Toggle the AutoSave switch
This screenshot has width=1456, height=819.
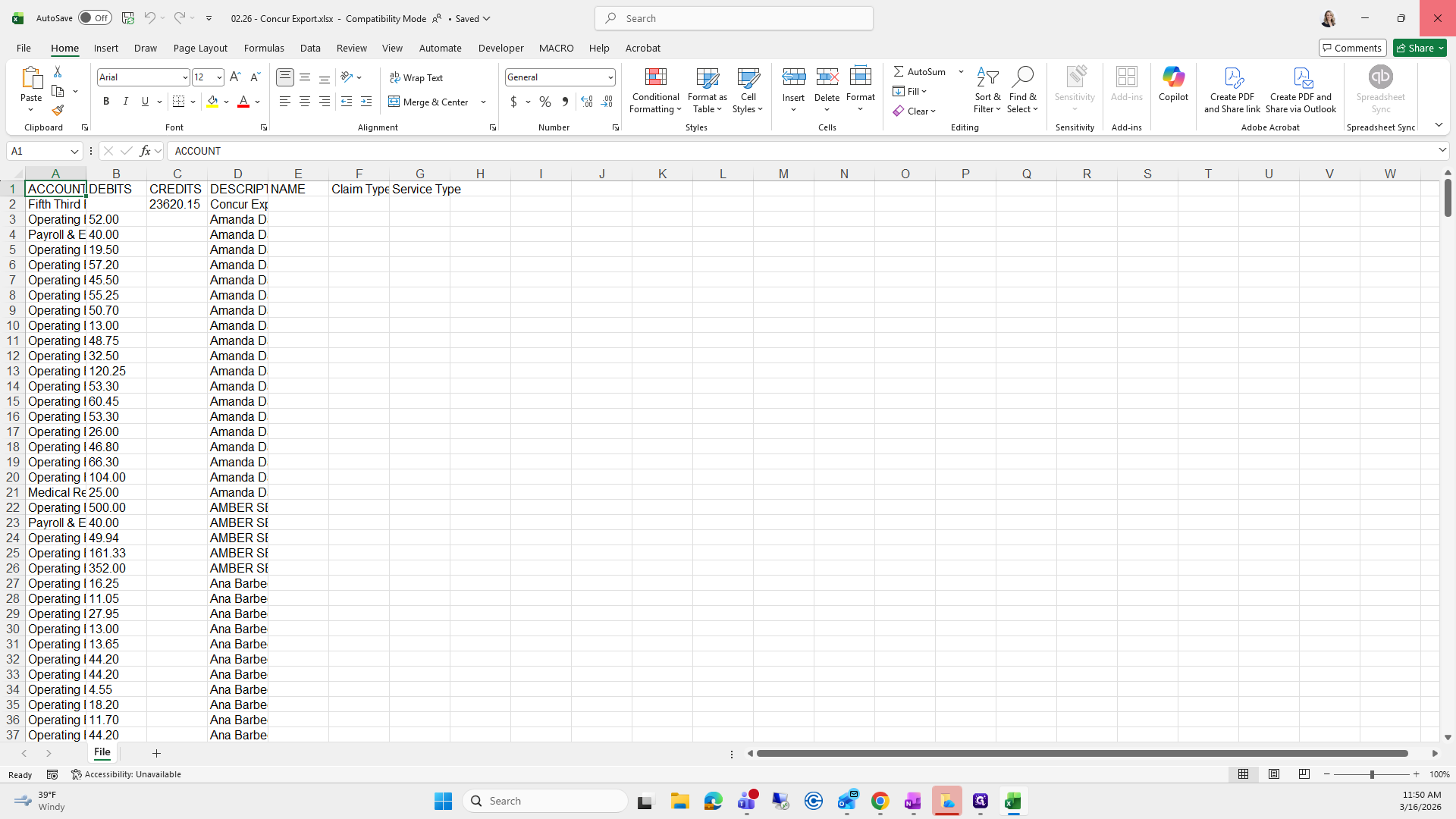(95, 18)
